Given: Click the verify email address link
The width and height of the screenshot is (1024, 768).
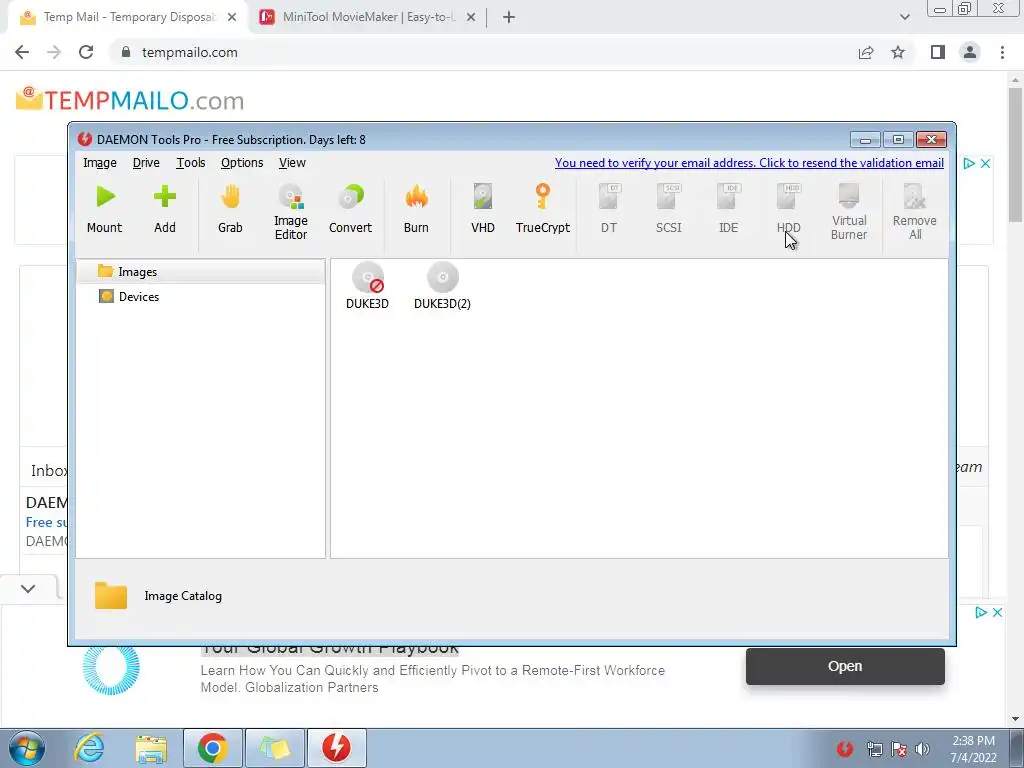Looking at the screenshot, I should [749, 163].
